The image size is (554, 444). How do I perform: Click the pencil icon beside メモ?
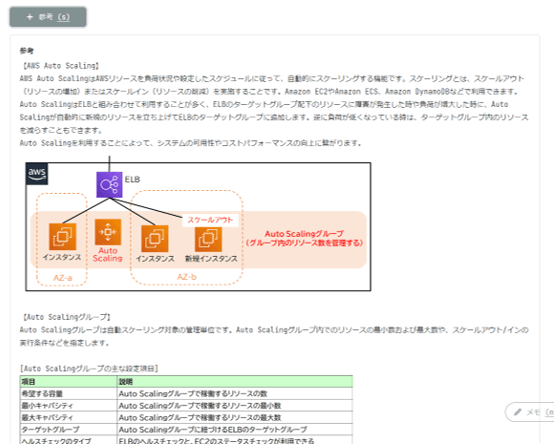point(518,412)
